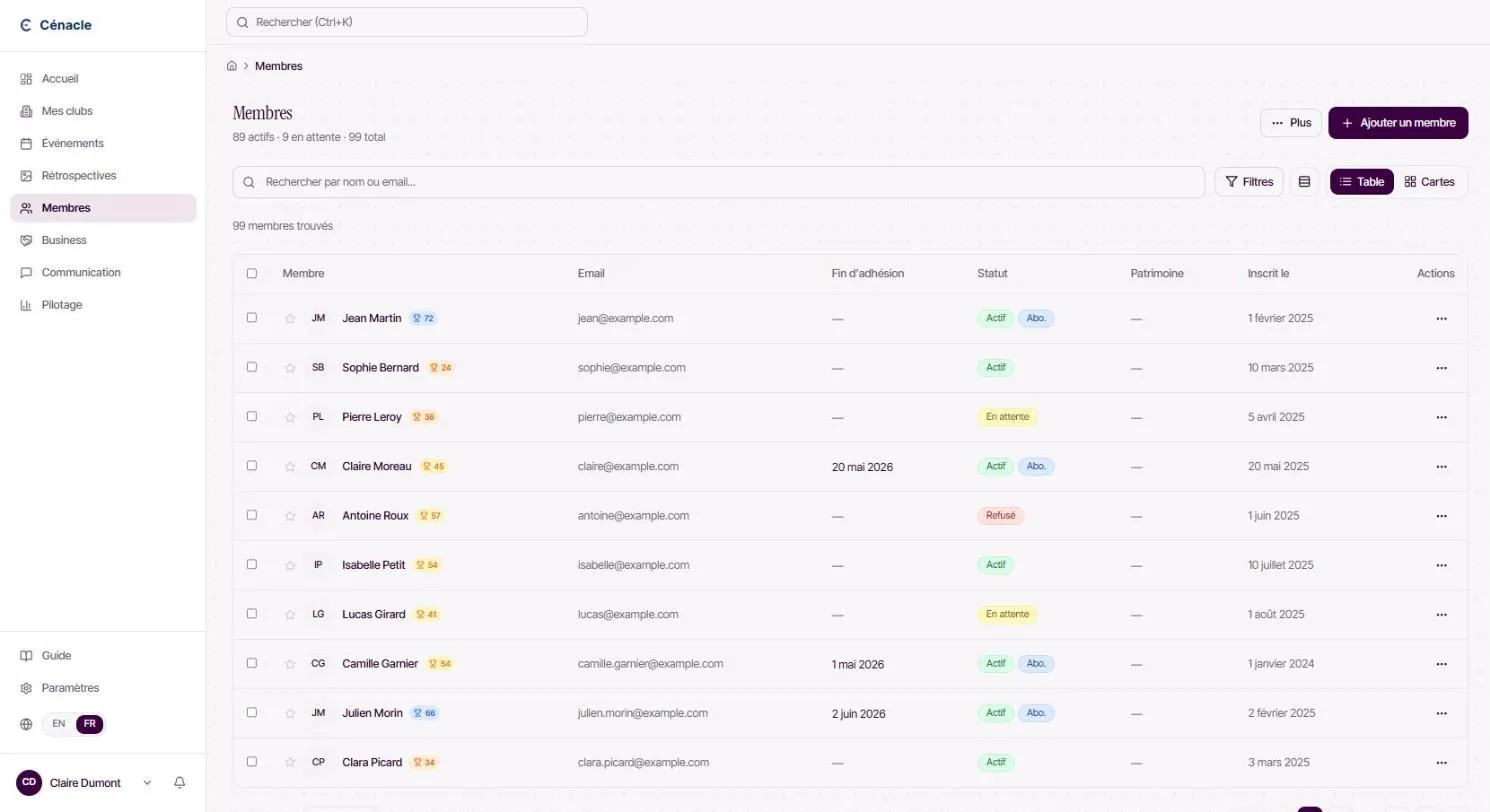Open actions menu for Isabelle Petit

(1441, 565)
